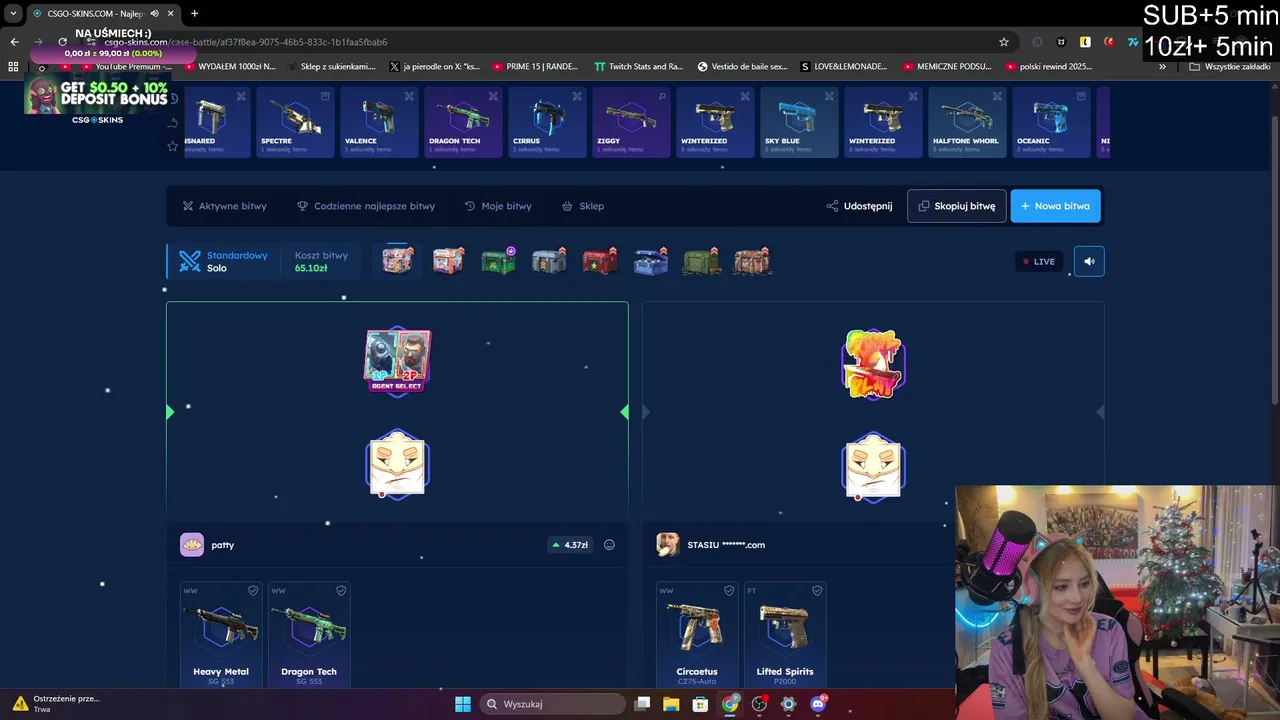Open the LOVE&LEMONADE bookmark

pos(844,67)
